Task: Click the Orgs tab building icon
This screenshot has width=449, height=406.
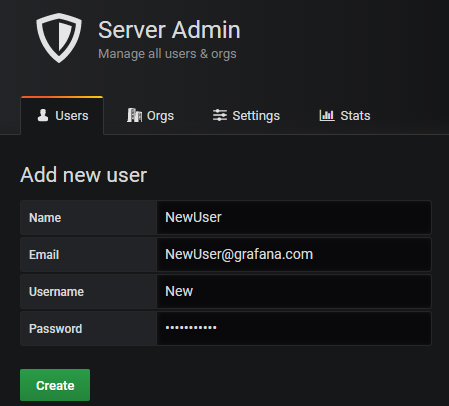Action: (x=134, y=115)
